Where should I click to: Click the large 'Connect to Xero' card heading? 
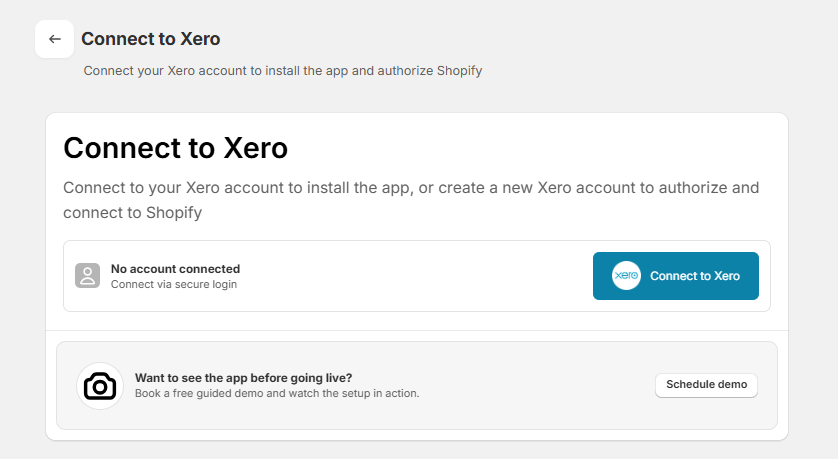click(175, 148)
